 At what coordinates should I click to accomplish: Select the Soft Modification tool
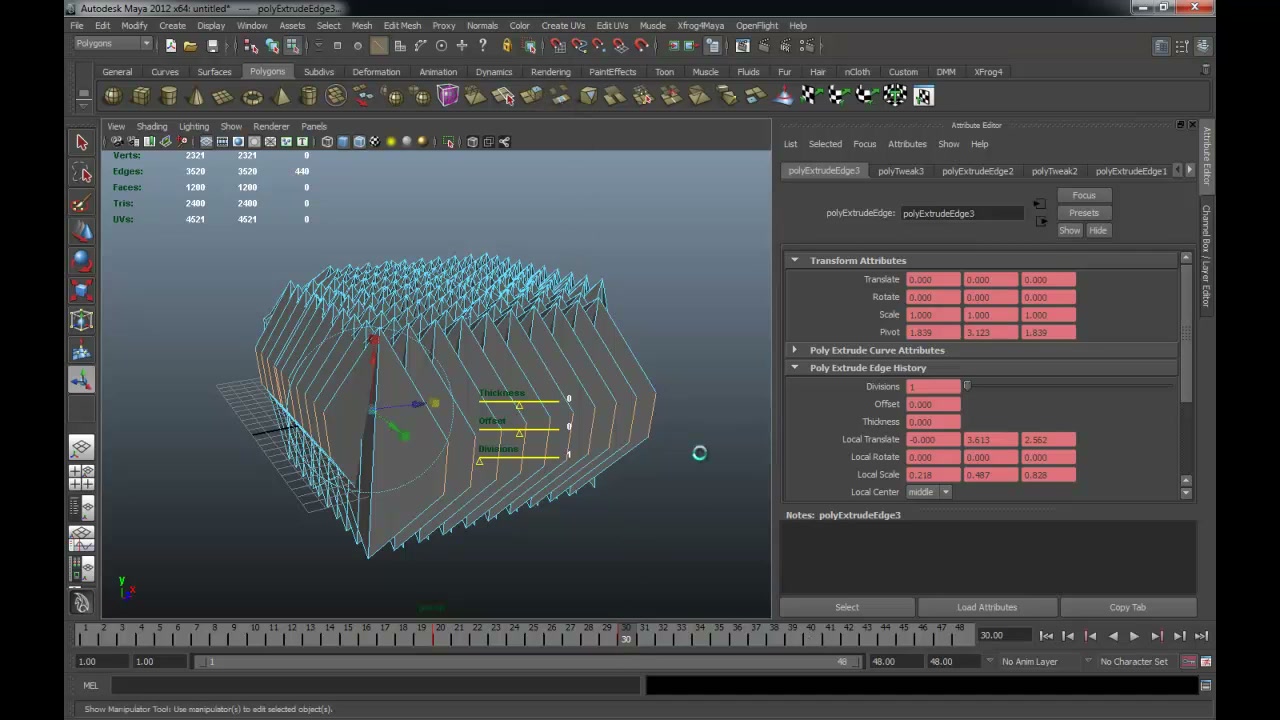pyautogui.click(x=82, y=351)
